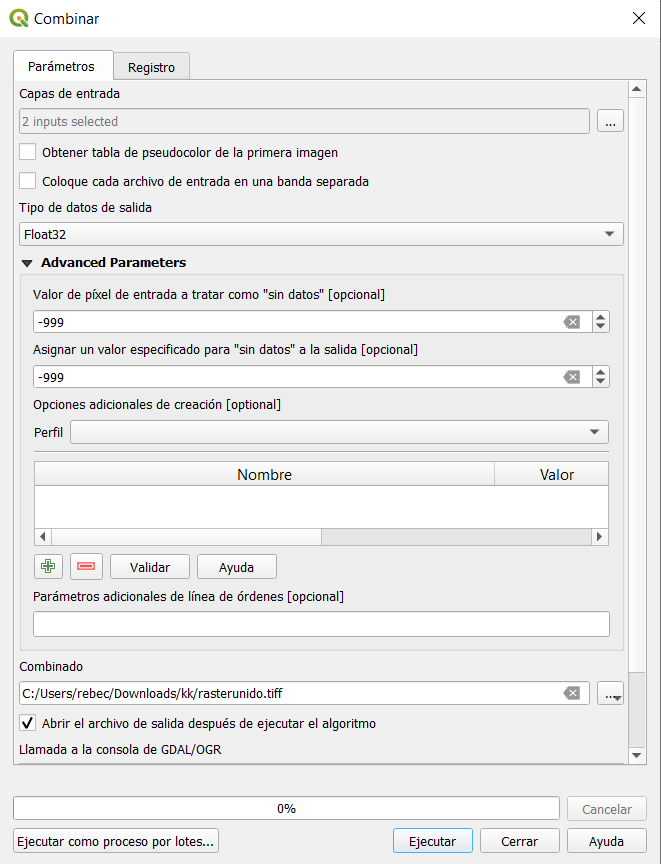Open the Perfil dropdown list
Viewport: 661px width, 864px height.
[x=339, y=432]
